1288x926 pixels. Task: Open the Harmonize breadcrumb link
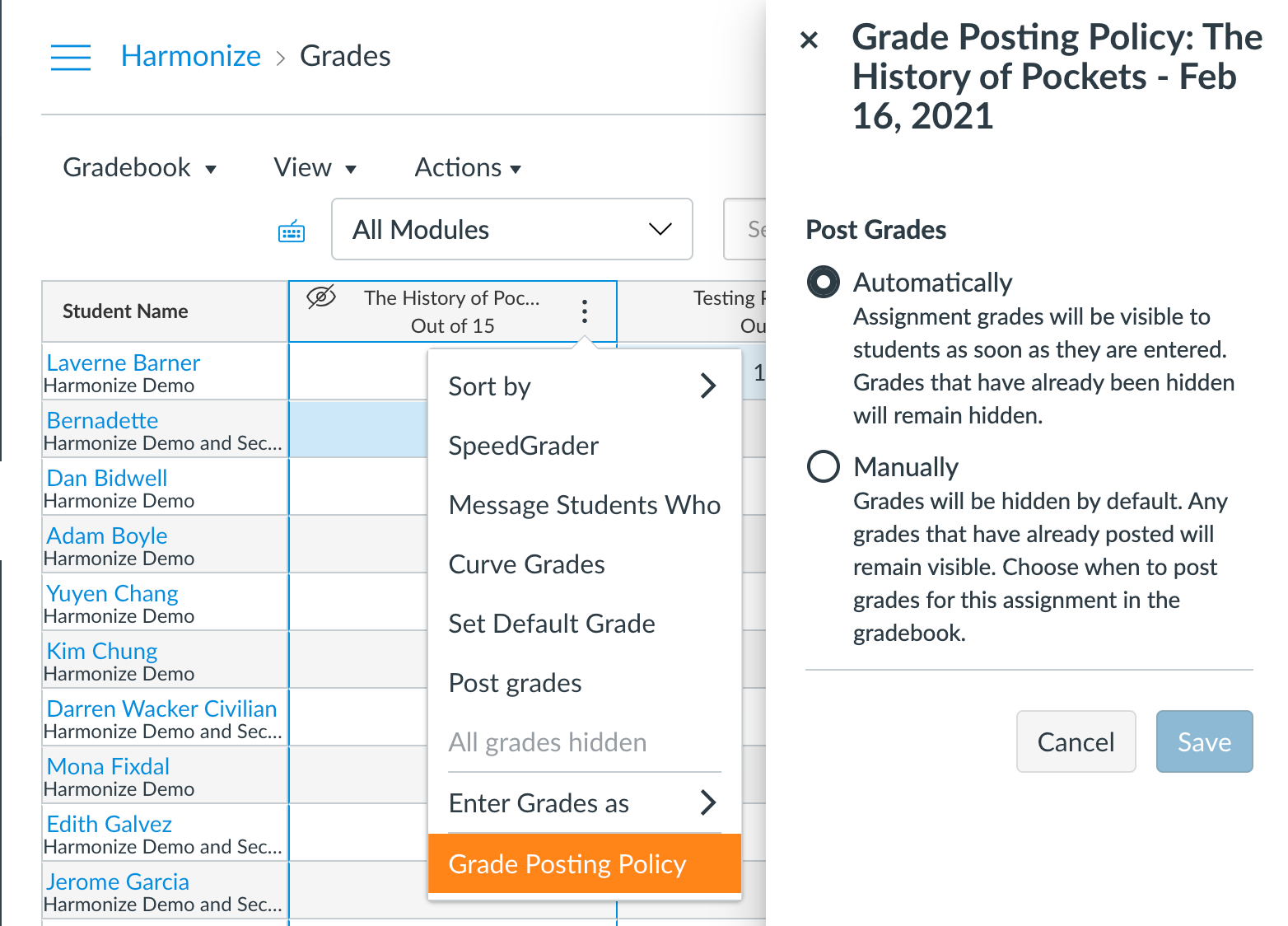[x=190, y=56]
